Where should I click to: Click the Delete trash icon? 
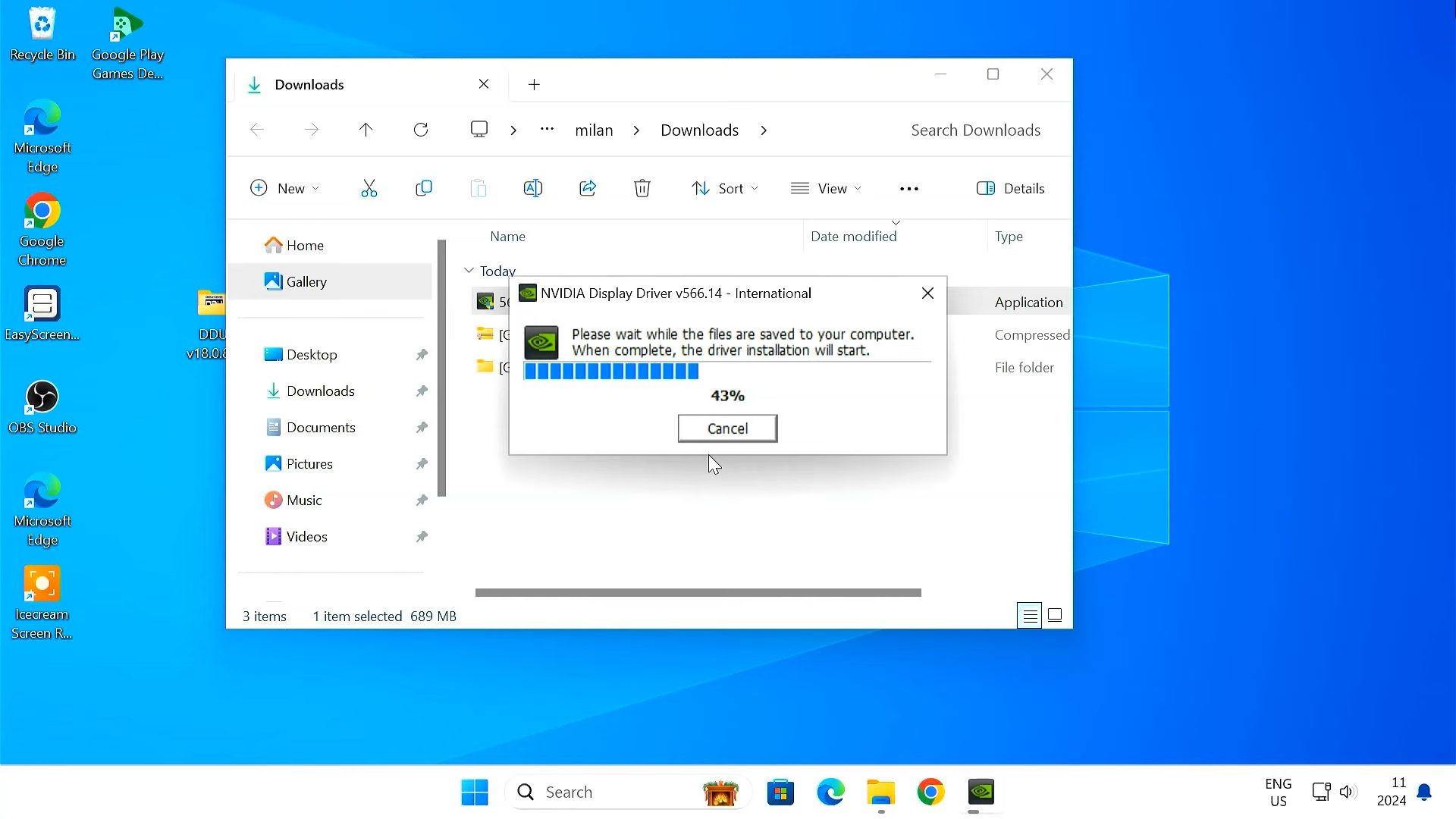642,188
